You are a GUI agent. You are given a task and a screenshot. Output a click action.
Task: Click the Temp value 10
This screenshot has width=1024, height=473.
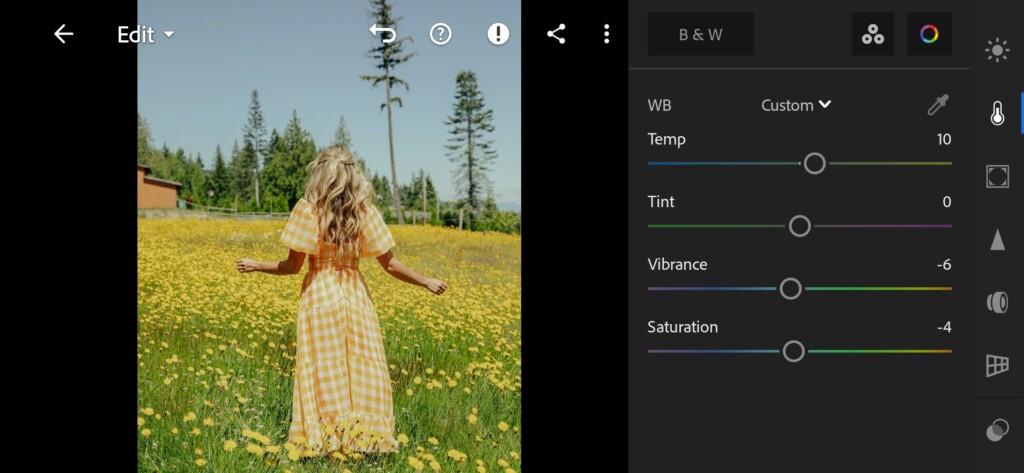tap(944, 139)
